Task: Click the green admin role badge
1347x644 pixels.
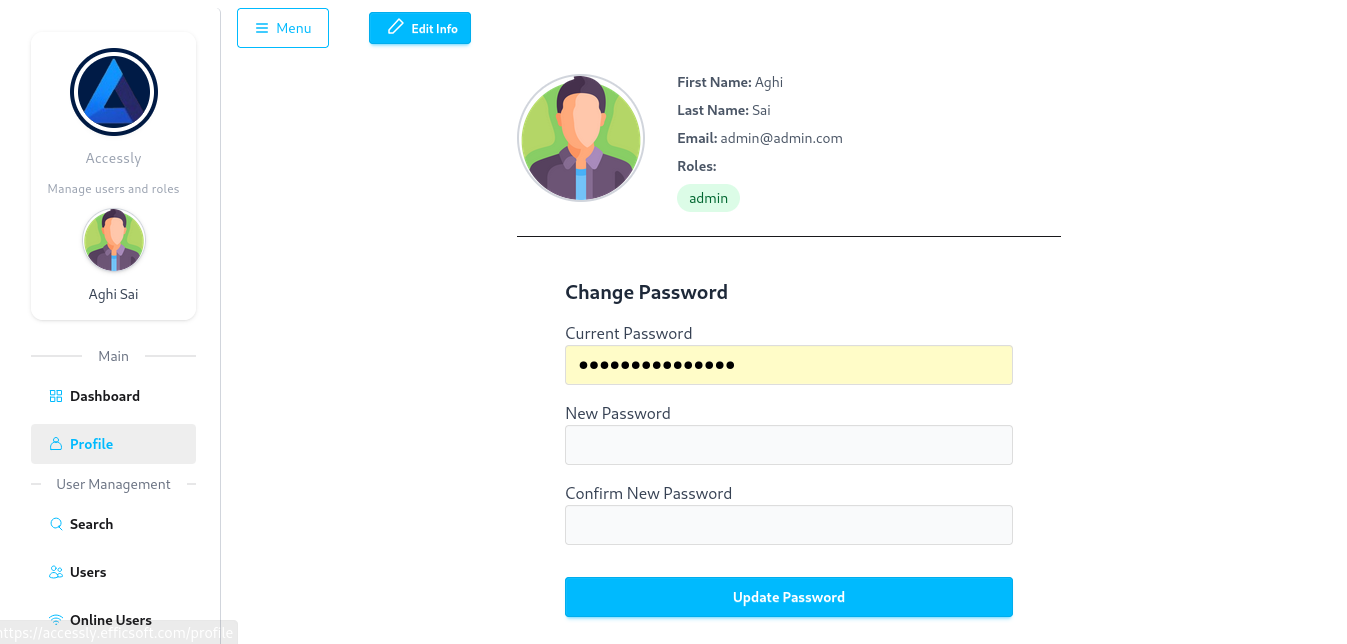Action: click(708, 198)
